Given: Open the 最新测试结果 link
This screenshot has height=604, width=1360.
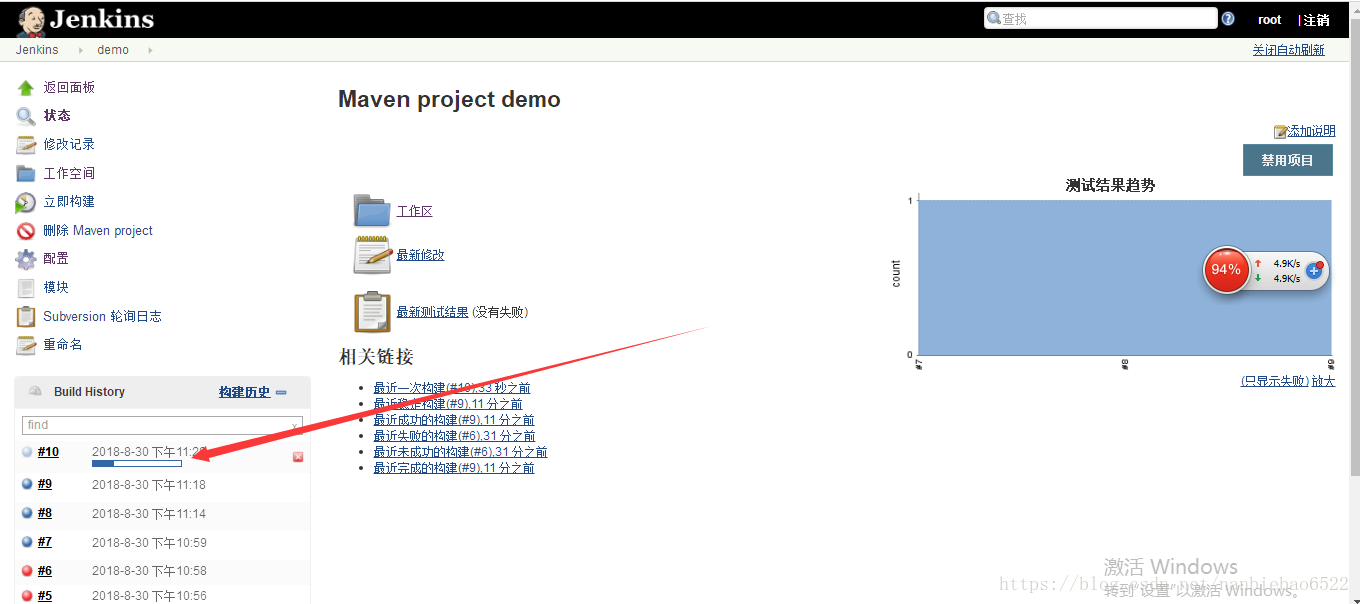Looking at the screenshot, I should pos(433,312).
